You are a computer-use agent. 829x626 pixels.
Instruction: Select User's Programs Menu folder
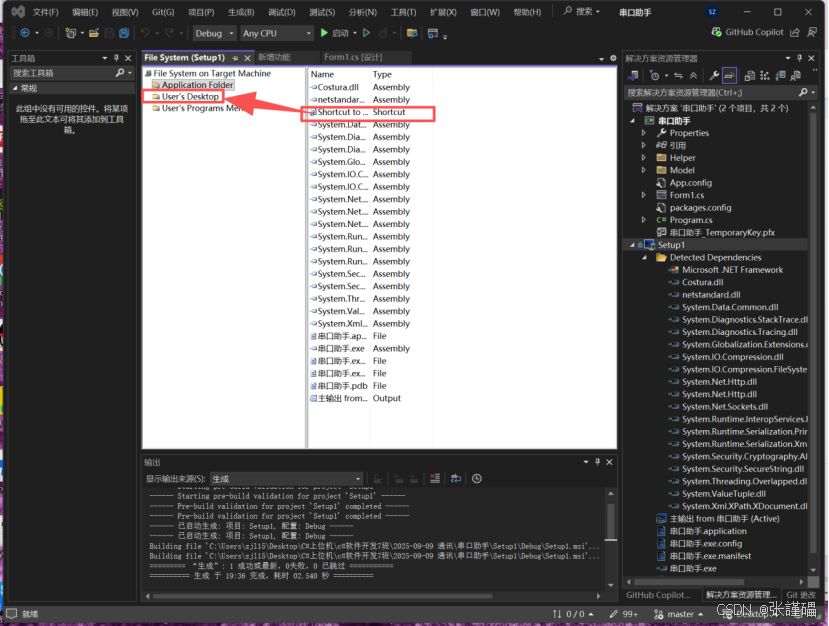click(x=199, y=108)
